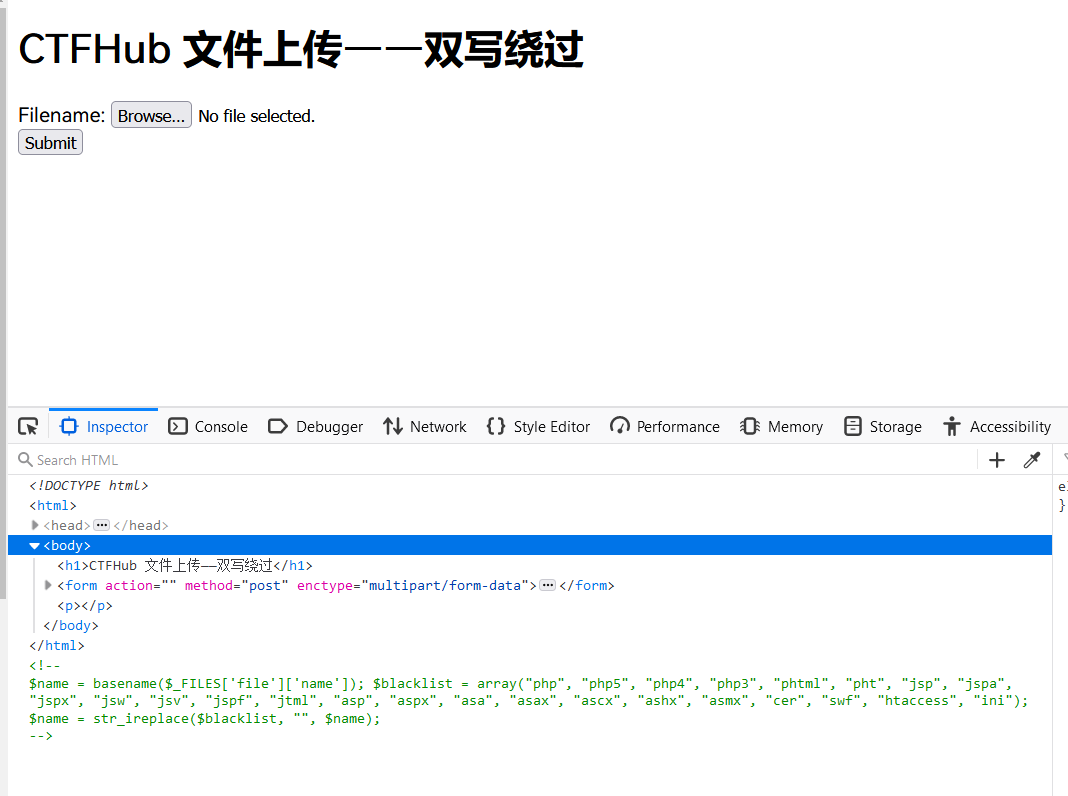The image size is (1068, 796).
Task: Click the Inspector tab icon
Action: tap(69, 426)
